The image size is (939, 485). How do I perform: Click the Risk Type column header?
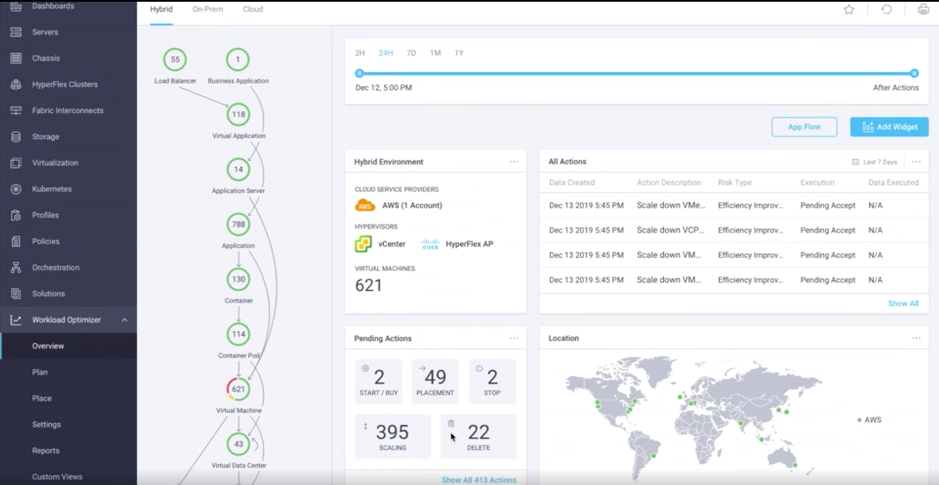point(735,183)
